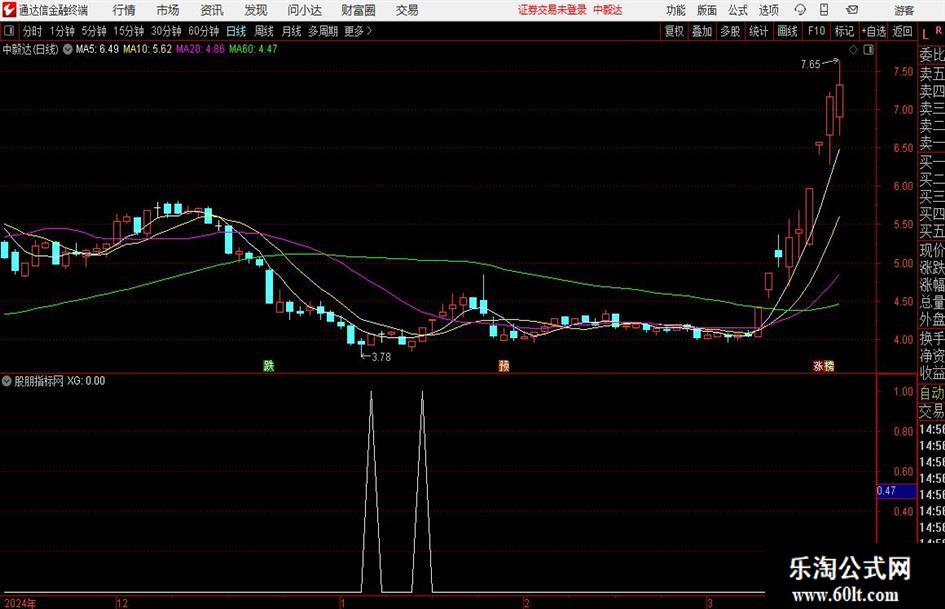Image resolution: width=945 pixels, height=609 pixels.
Task: Open the 发现 menu
Action: pos(256,10)
